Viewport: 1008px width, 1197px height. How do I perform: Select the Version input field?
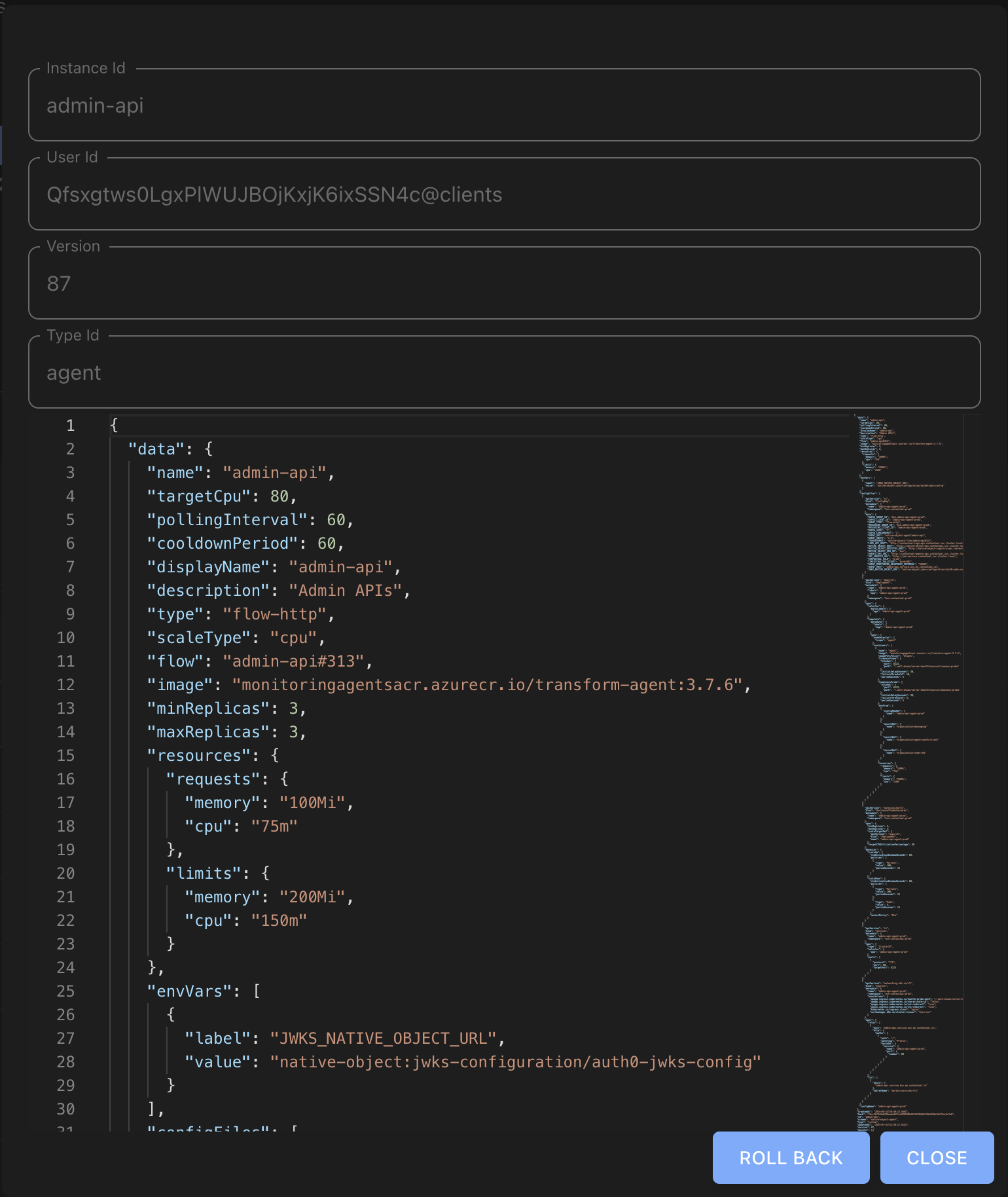click(x=504, y=284)
